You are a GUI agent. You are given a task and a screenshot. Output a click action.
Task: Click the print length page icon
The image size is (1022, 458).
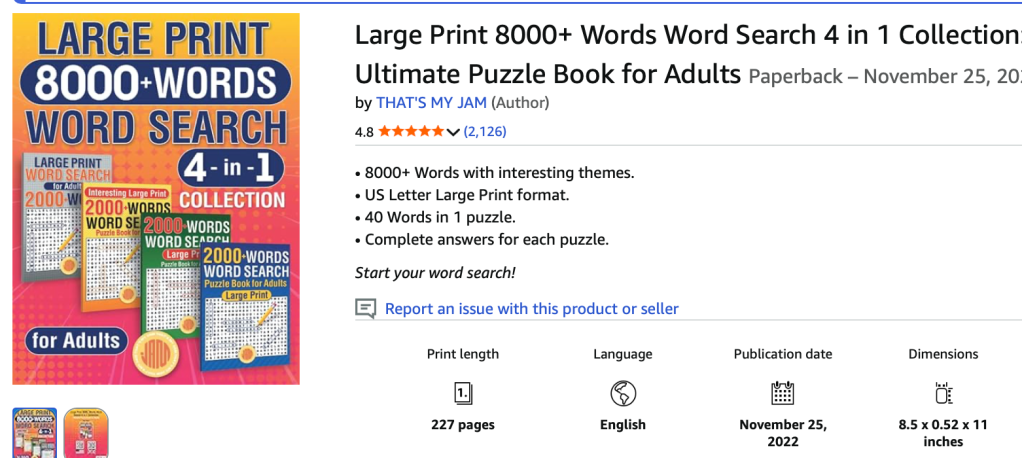click(463, 392)
